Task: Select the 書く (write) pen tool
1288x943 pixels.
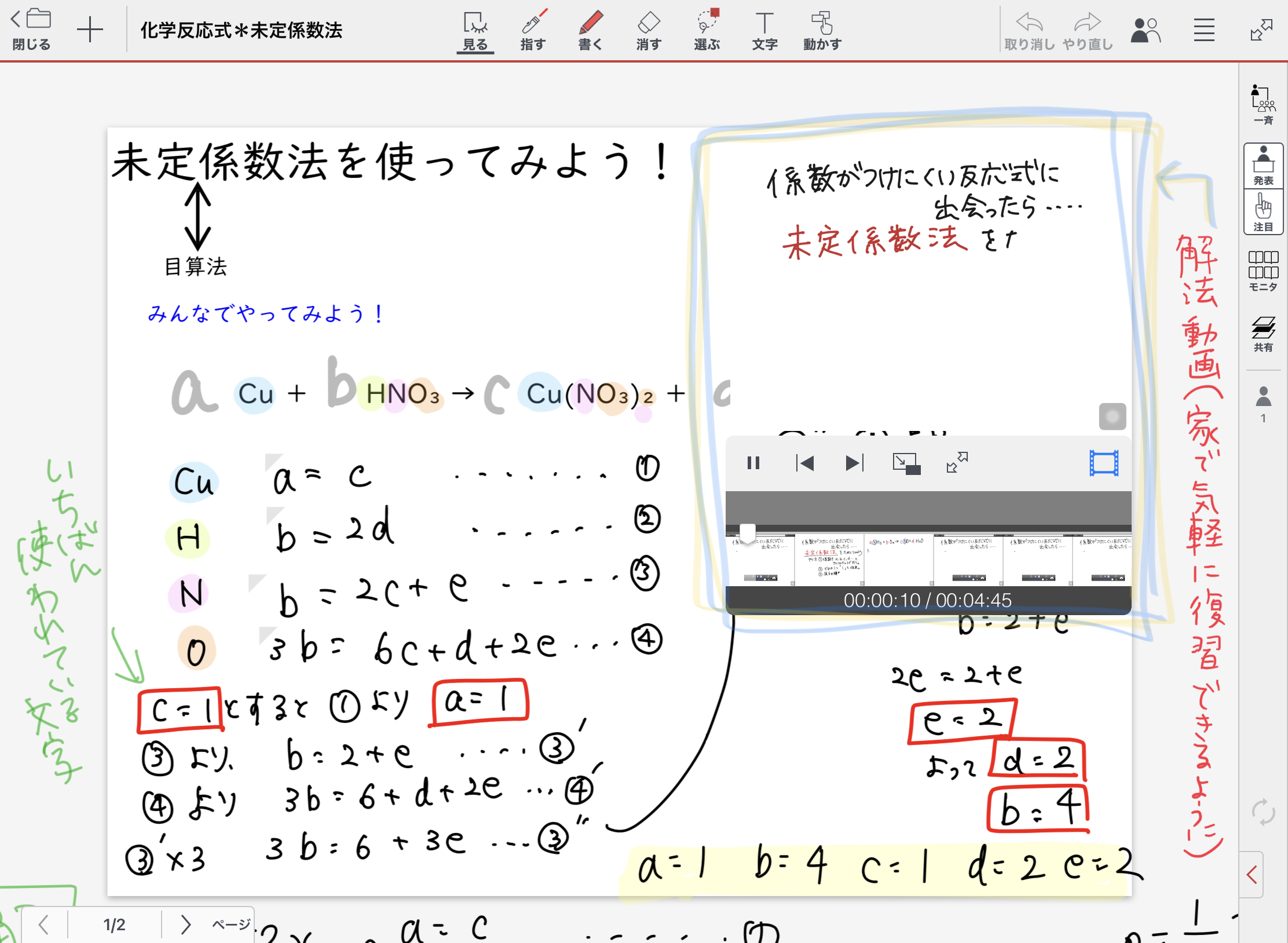Action: (x=590, y=30)
